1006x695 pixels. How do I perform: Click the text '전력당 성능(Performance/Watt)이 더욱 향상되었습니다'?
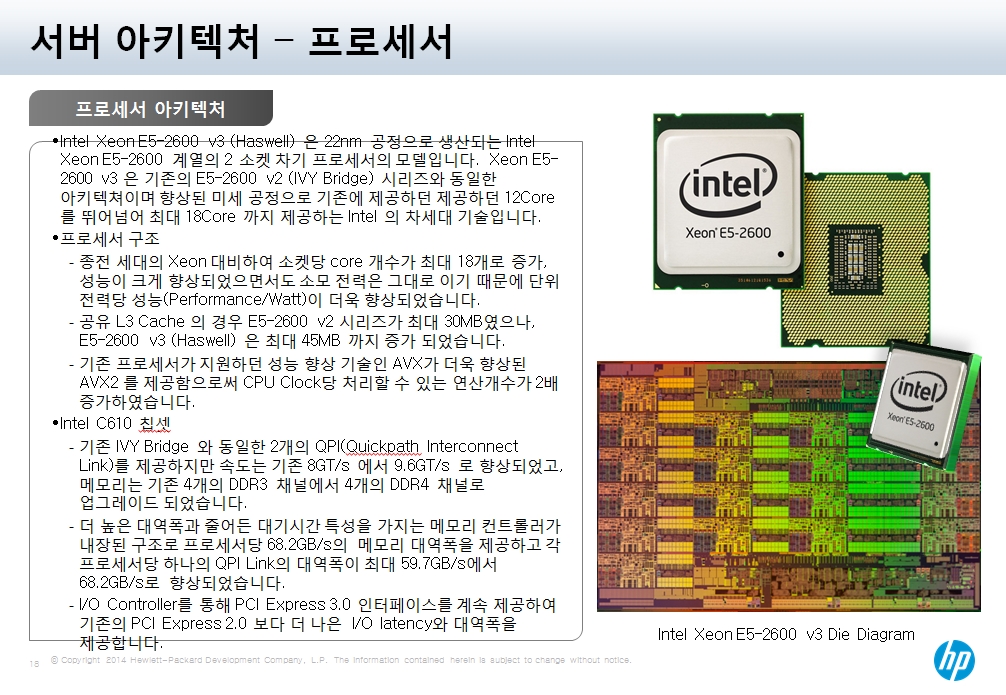279,300
